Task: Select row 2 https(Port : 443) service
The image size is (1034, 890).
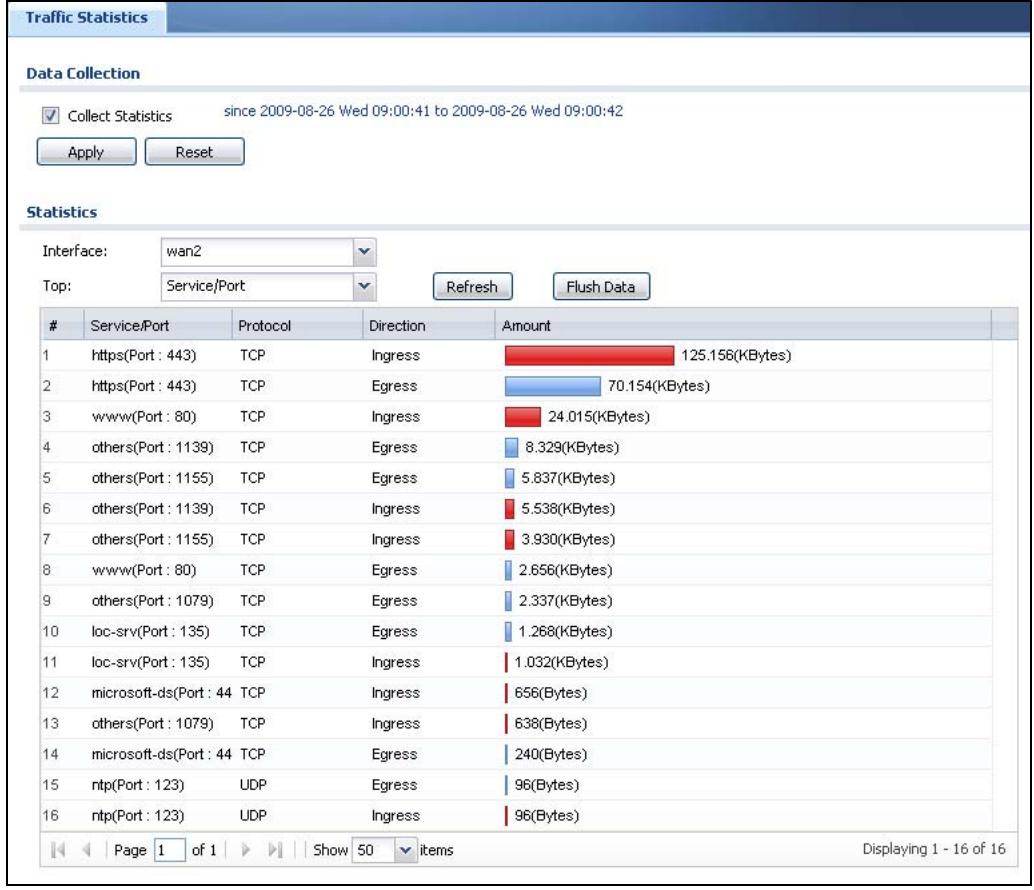Action: click(144, 386)
